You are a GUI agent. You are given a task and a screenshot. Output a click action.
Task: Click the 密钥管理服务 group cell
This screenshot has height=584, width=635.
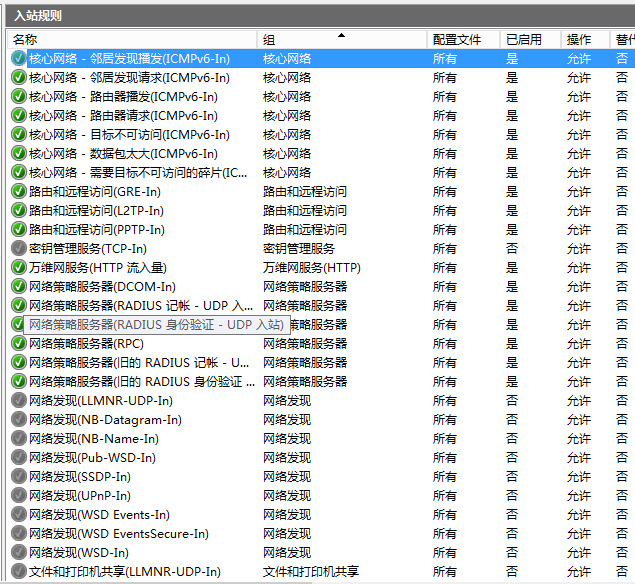point(299,249)
